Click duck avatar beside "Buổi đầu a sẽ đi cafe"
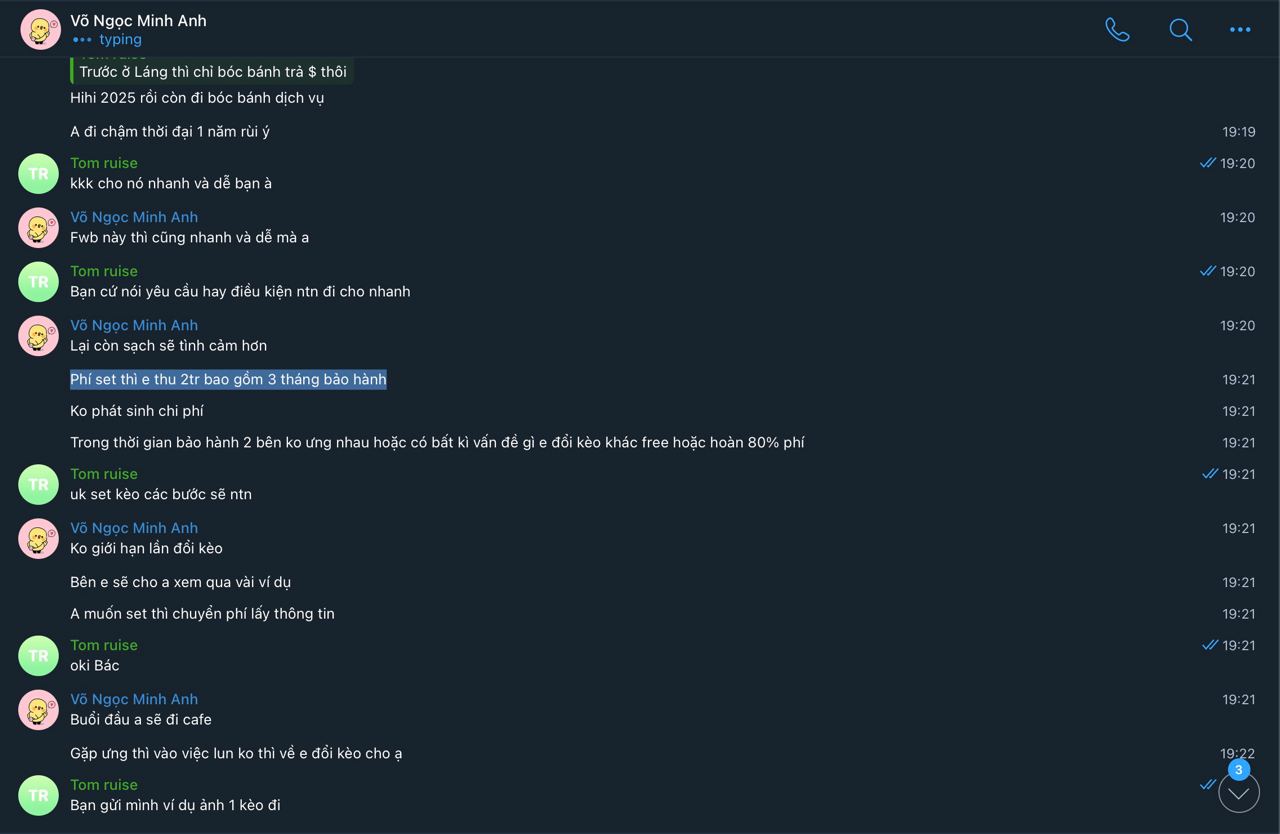Screen dimensions: 1280x834 (38, 710)
